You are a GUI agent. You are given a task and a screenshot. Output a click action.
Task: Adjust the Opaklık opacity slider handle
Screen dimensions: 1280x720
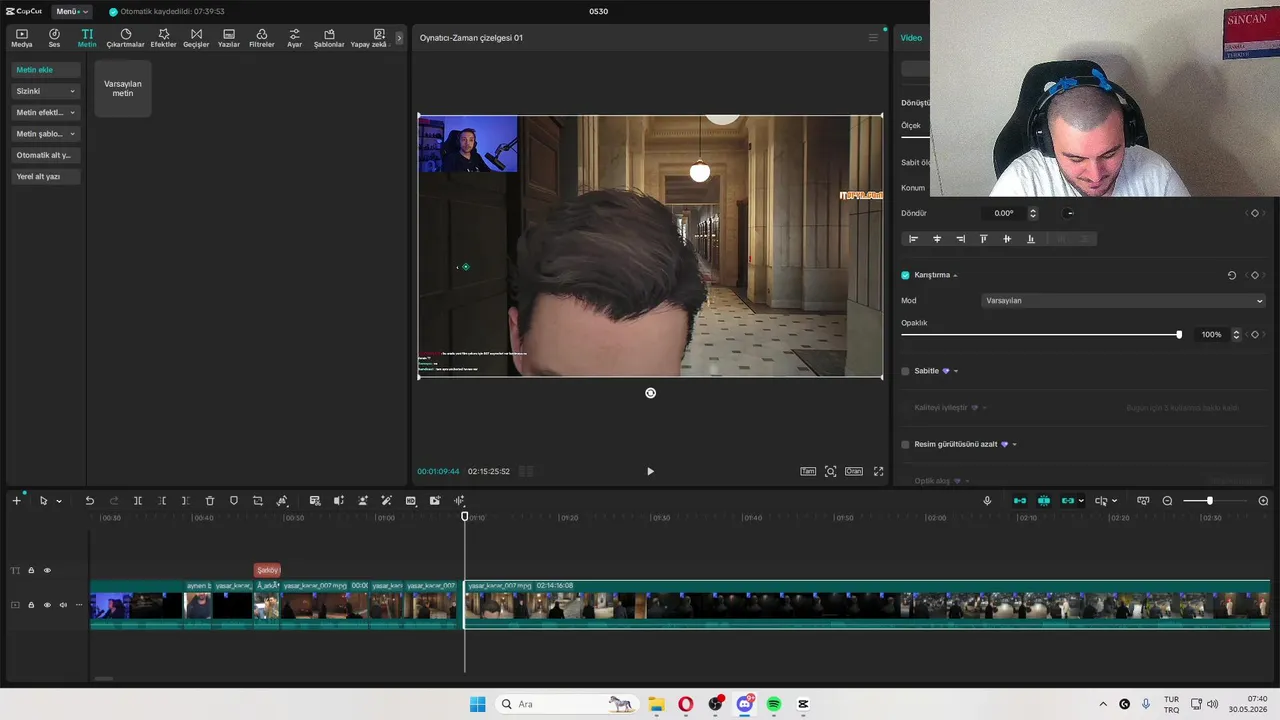click(x=1179, y=335)
